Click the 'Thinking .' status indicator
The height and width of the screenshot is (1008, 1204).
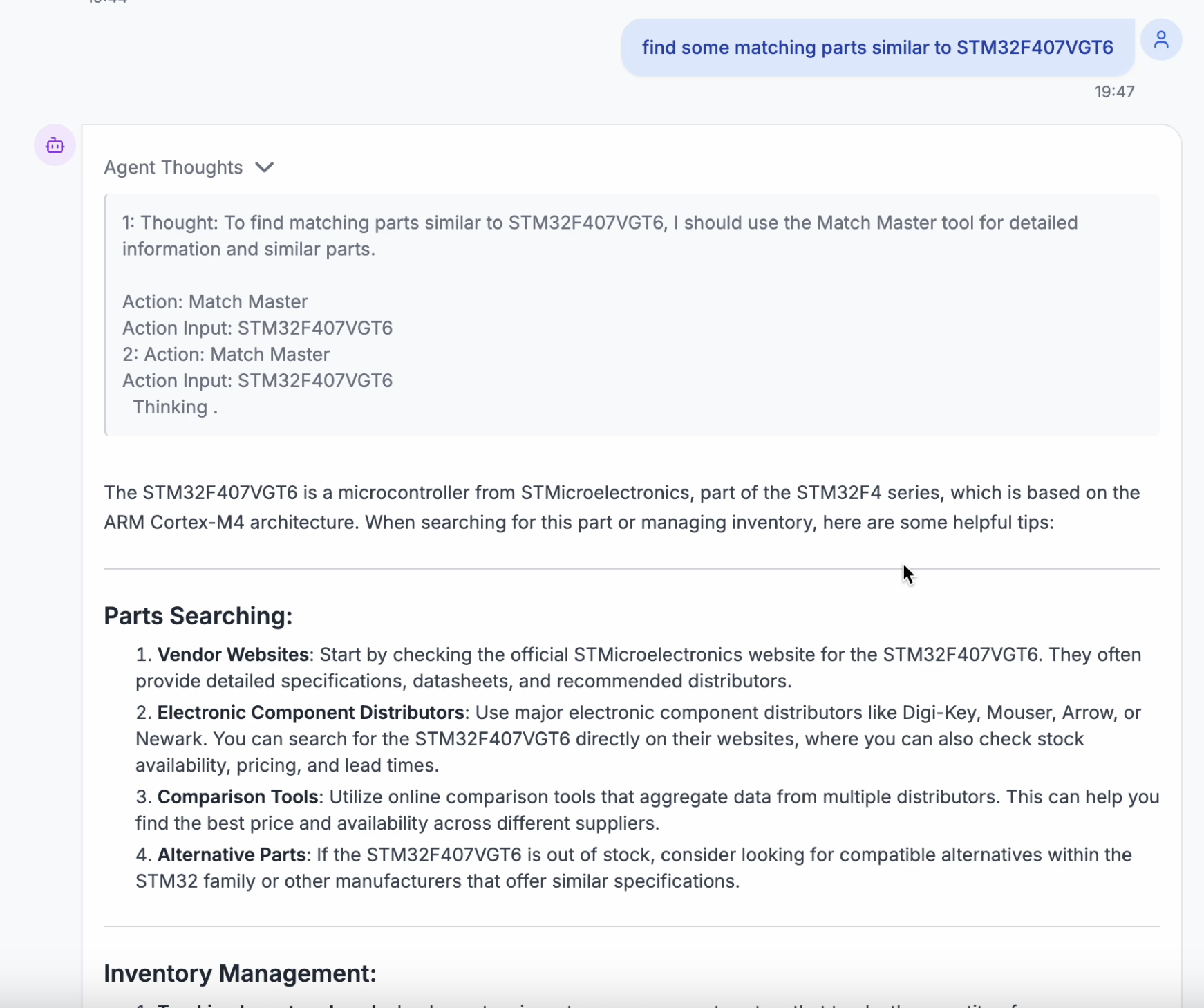pos(175,407)
